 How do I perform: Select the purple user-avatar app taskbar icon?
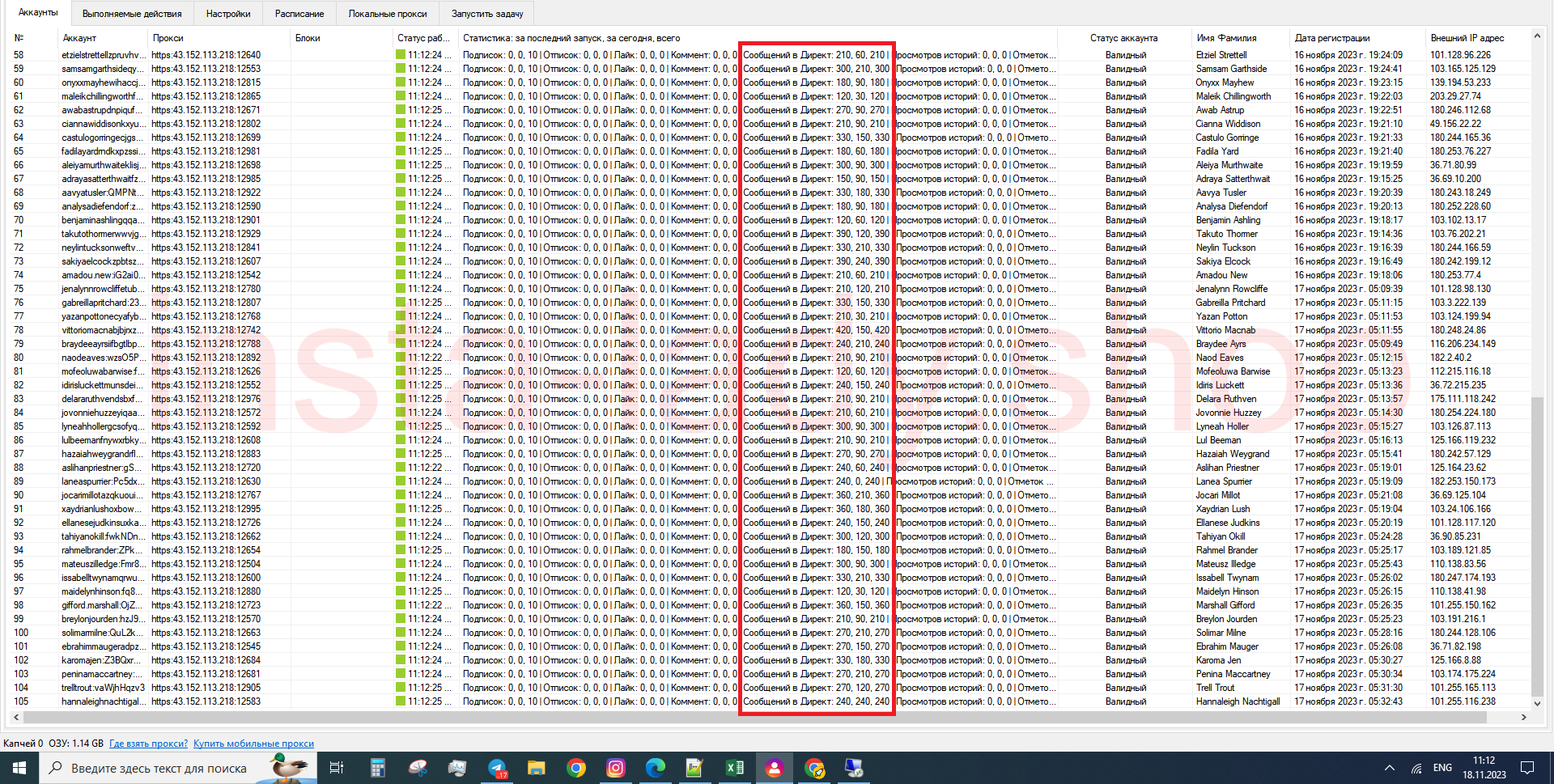(x=775, y=768)
